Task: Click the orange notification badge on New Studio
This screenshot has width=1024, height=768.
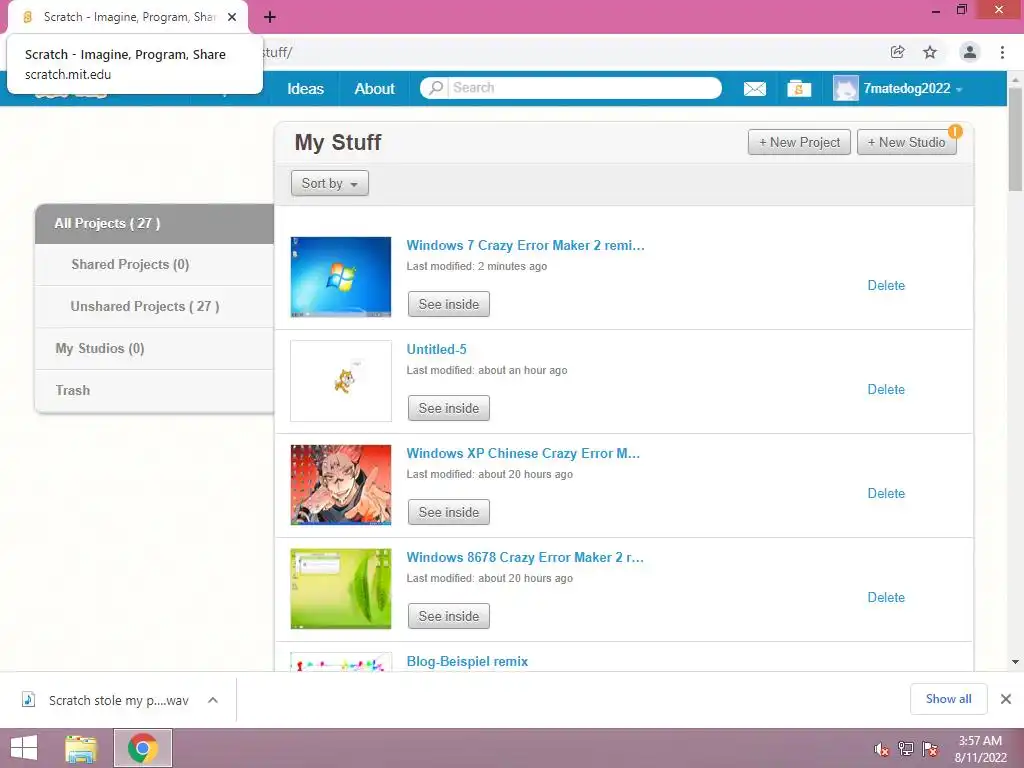Action: [955, 132]
